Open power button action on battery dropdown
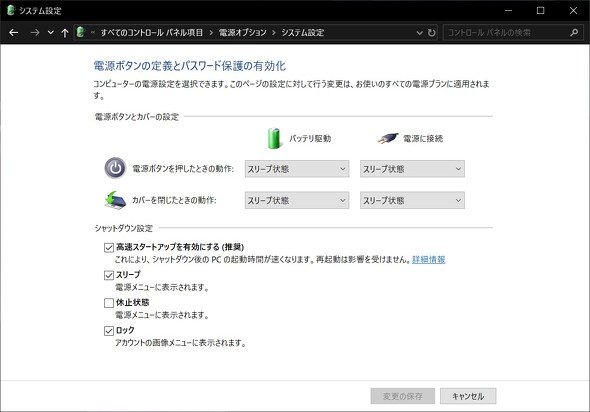 tap(297, 169)
